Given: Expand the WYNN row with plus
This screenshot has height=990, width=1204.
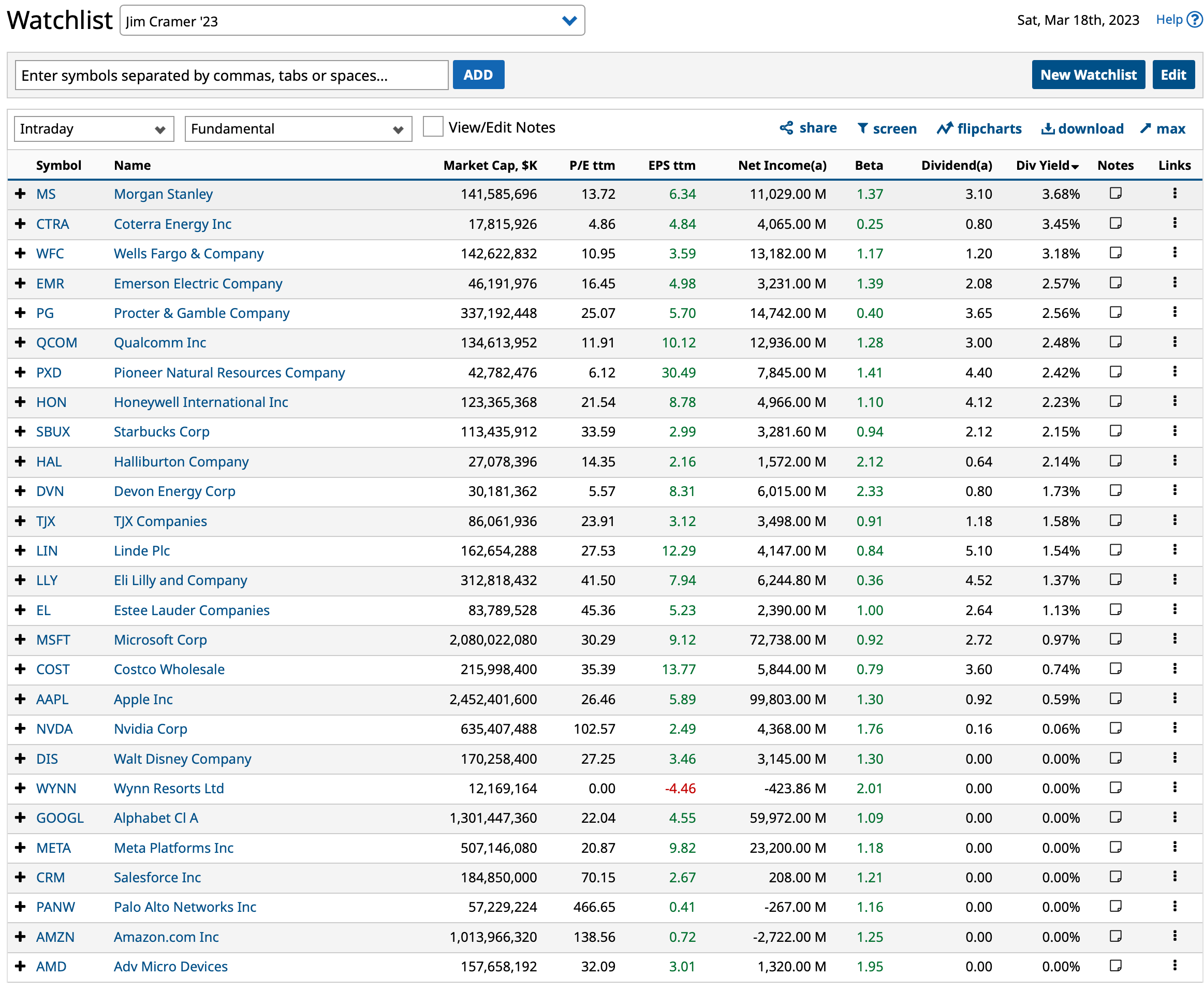Looking at the screenshot, I should pos(21,788).
